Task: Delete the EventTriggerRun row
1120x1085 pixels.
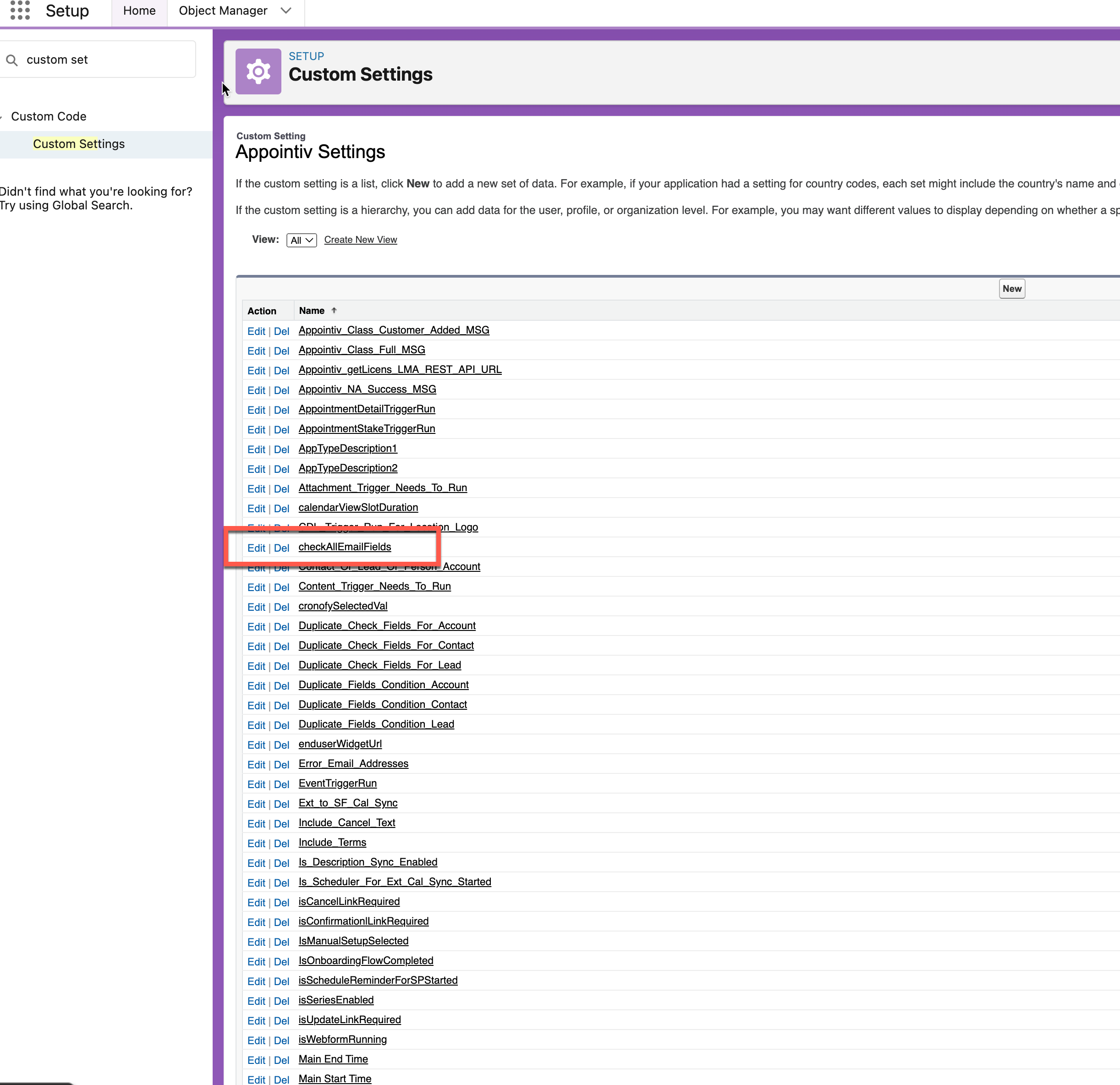Action: [282, 784]
